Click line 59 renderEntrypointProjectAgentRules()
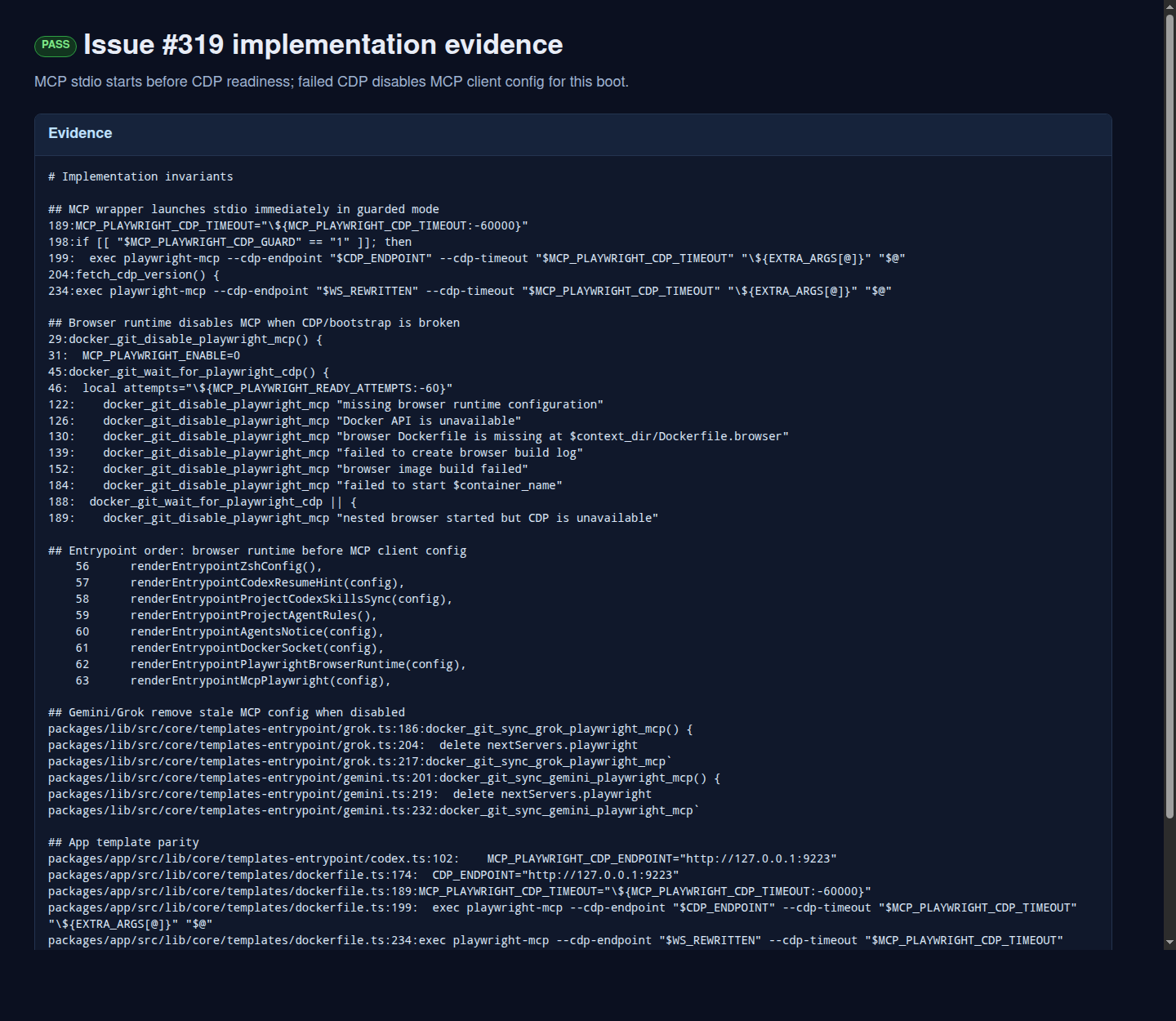This screenshot has height=1021, width=1176. coord(226,616)
